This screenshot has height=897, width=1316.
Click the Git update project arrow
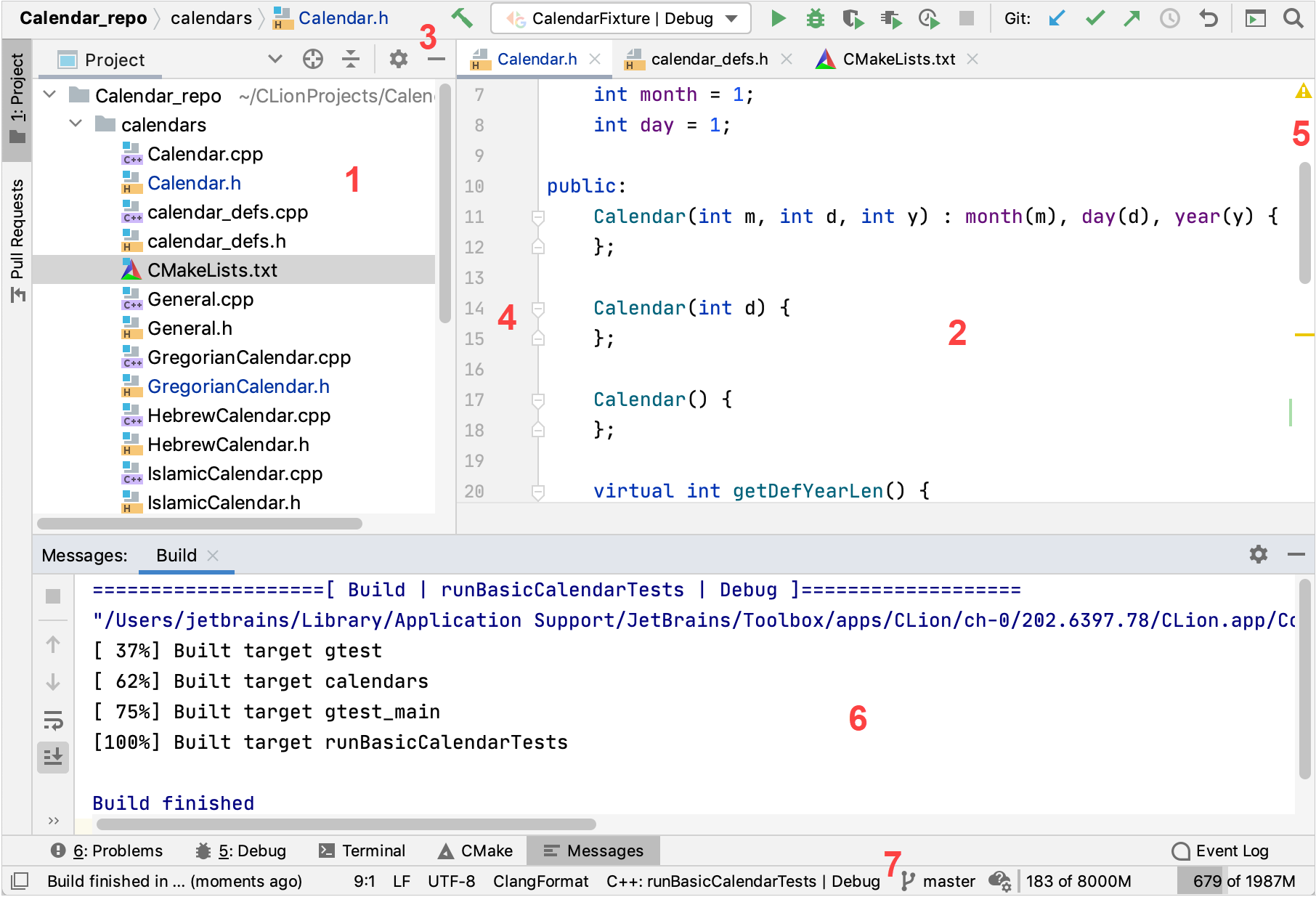(x=1057, y=18)
